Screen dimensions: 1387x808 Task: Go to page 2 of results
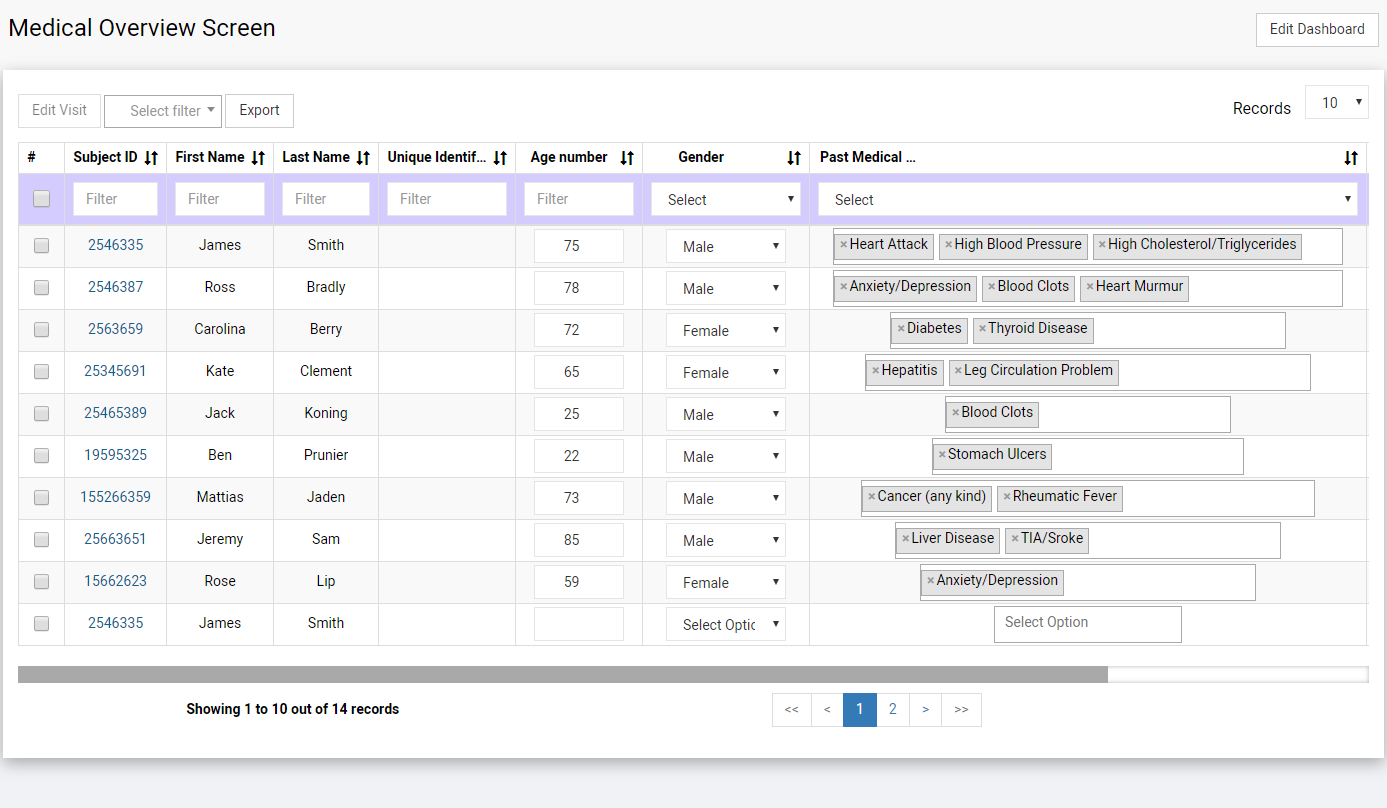point(892,709)
